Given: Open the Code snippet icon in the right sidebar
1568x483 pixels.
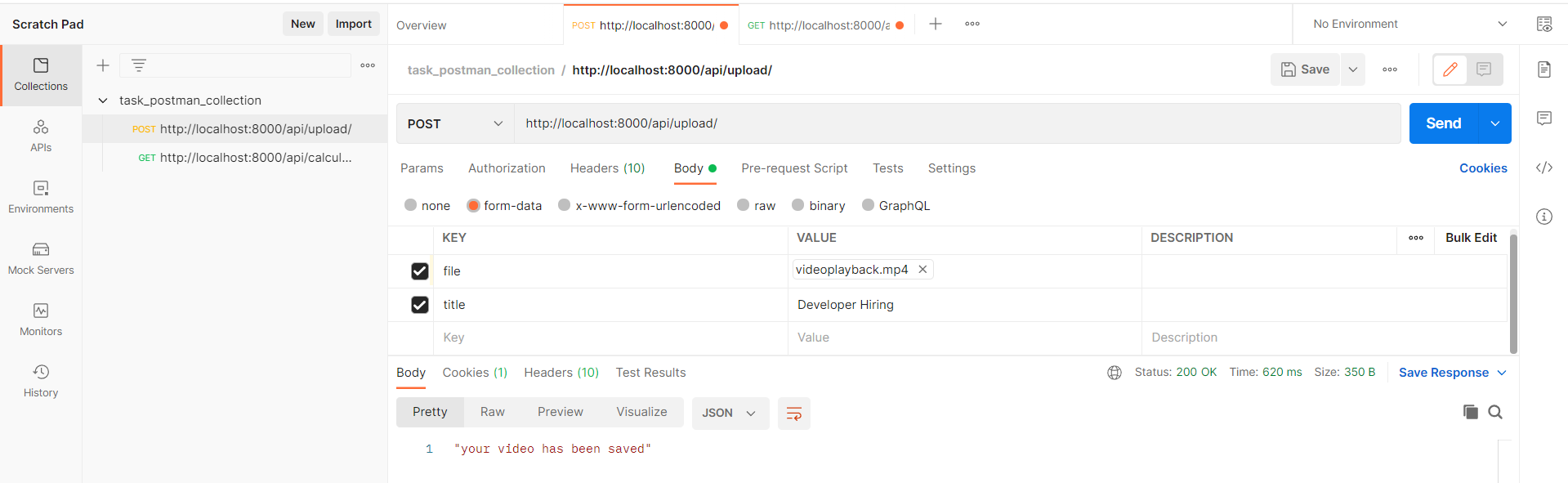Looking at the screenshot, I should [x=1544, y=168].
